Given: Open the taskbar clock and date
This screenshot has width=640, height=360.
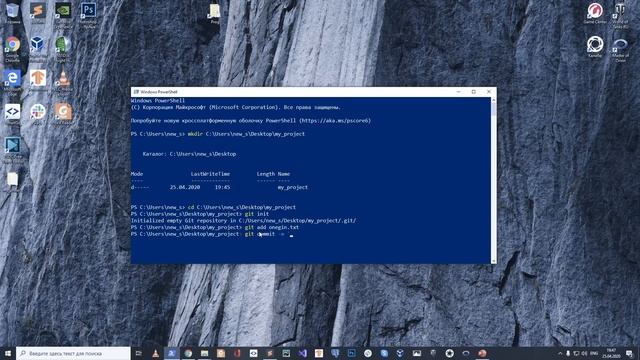Looking at the screenshot, I should [611, 353].
